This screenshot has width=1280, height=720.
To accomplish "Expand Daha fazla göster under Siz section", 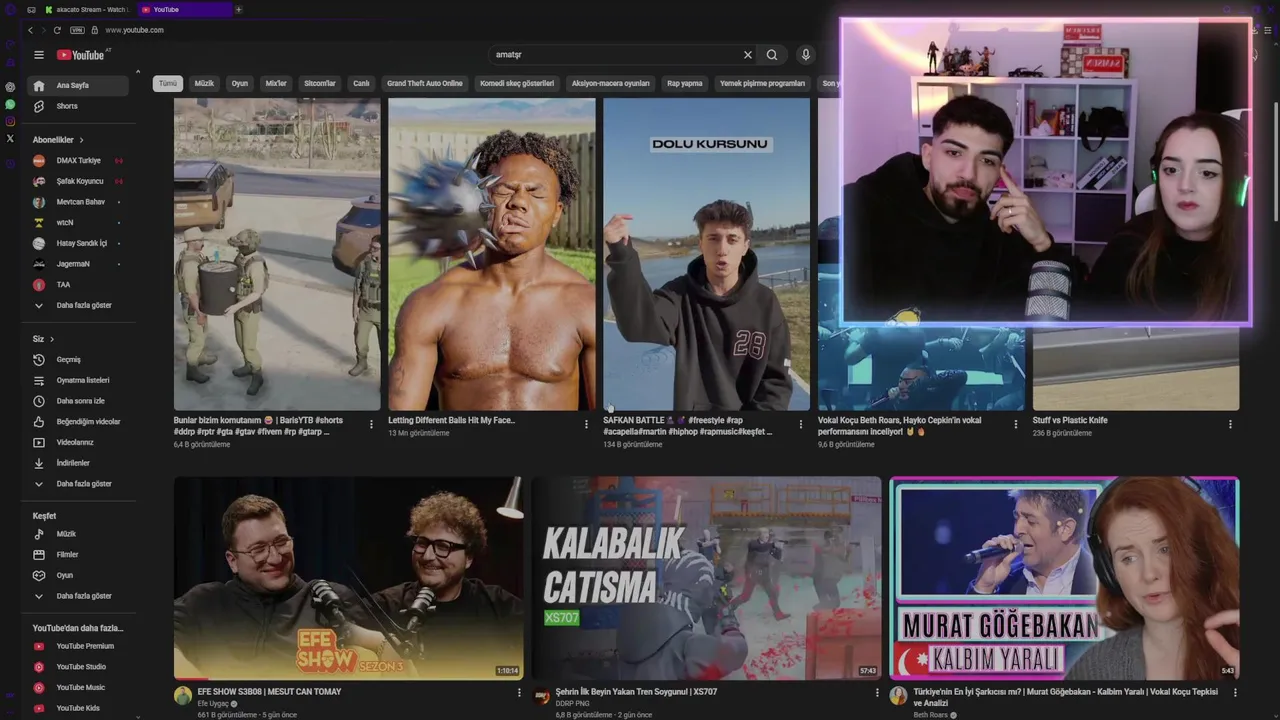I will (76, 484).
